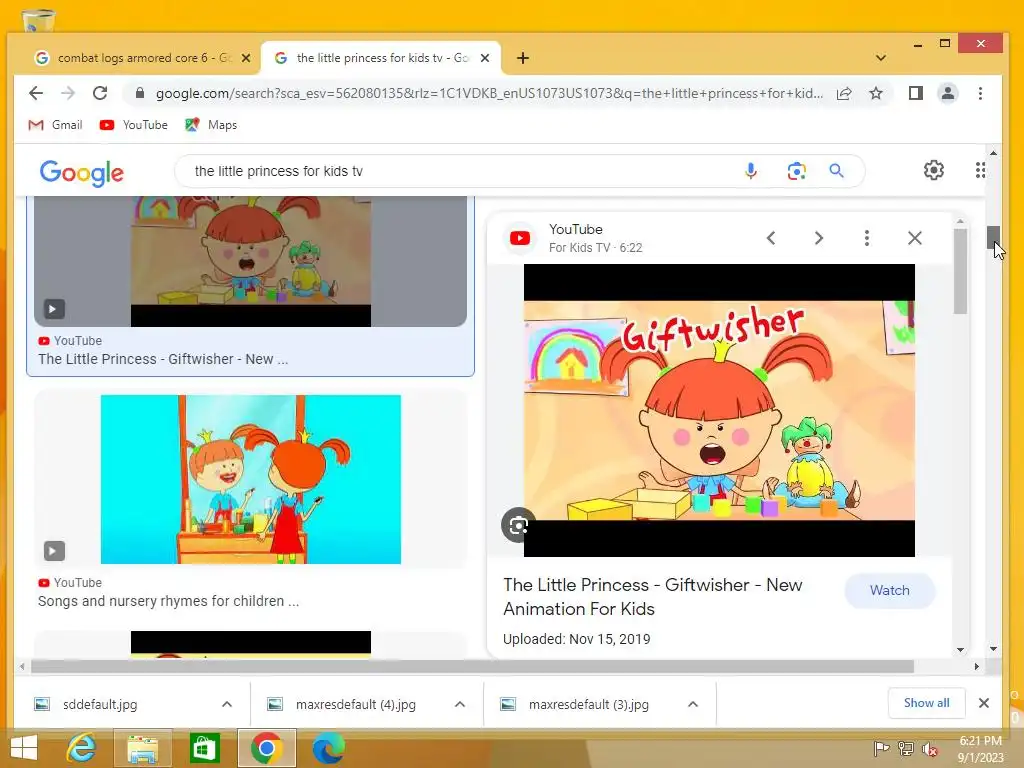Open File Explorer from taskbar
The image size is (1024, 768).
tap(142, 748)
